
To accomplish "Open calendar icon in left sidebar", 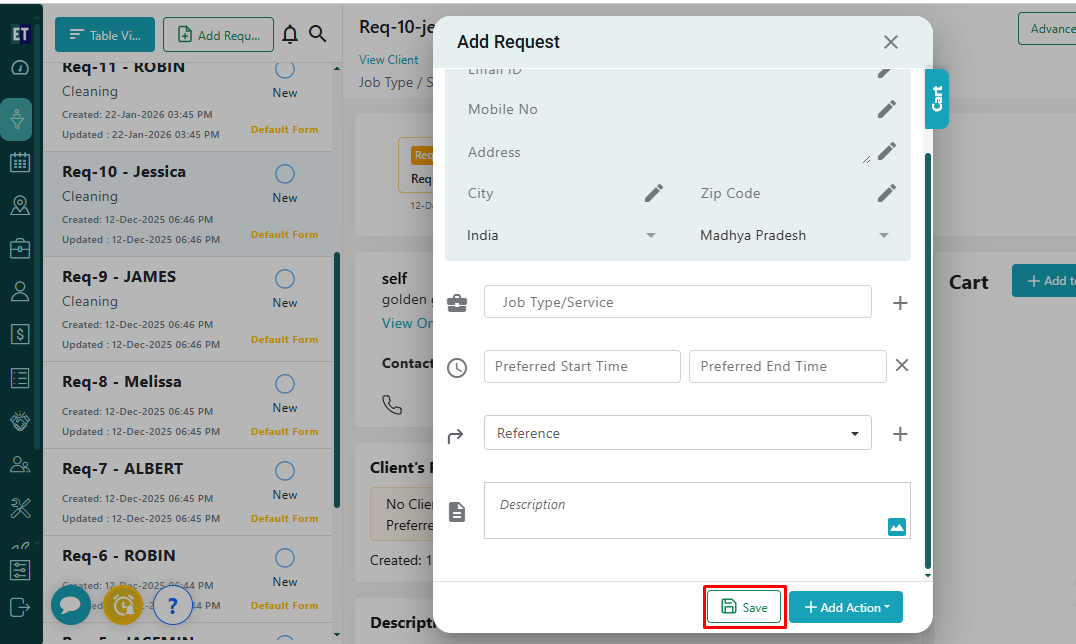I will (20, 162).
